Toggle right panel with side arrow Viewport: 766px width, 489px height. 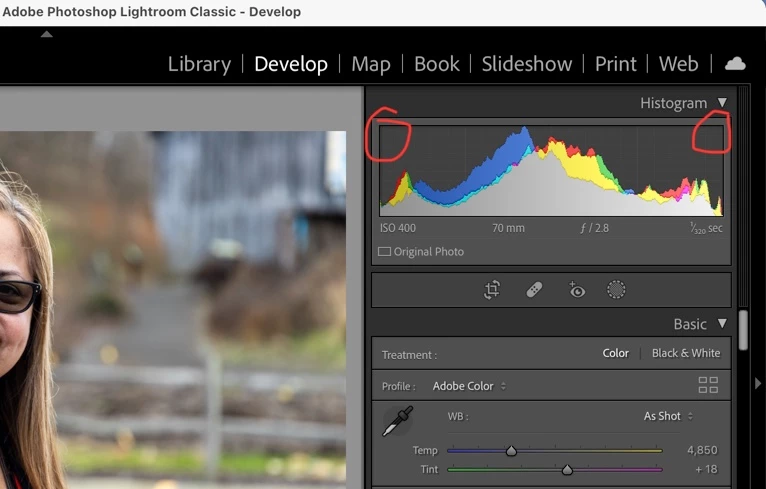pyautogui.click(x=758, y=383)
